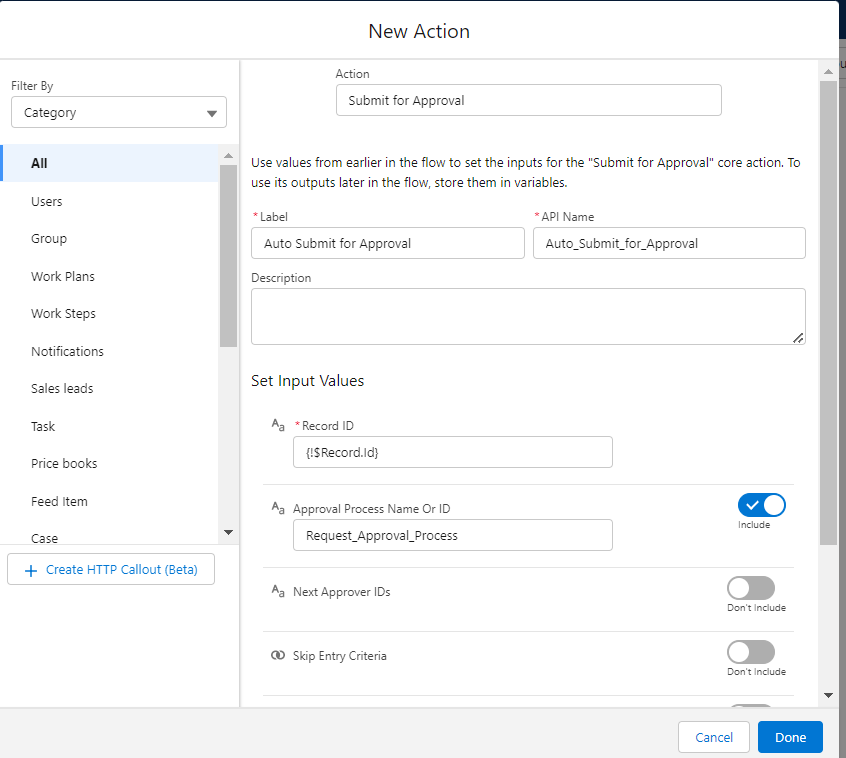Select the Users category
Image resolution: width=846 pixels, height=758 pixels.
pos(47,201)
